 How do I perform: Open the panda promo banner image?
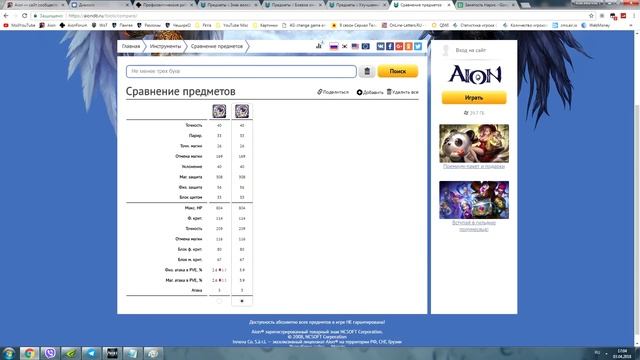[x=474, y=143]
